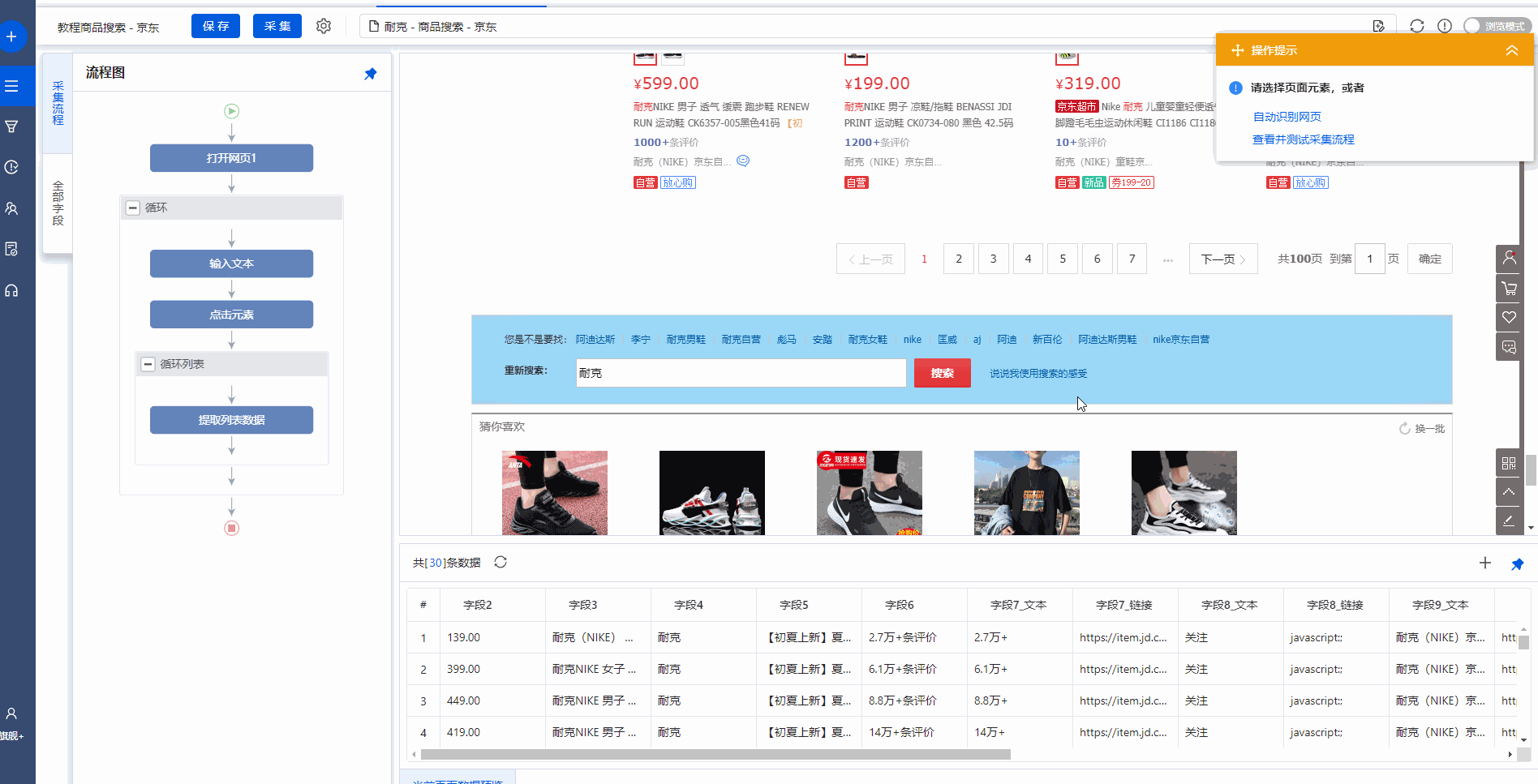Image resolution: width=1538 pixels, height=784 pixels.
Task: Go to page 4 in pagination
Action: click(x=1028, y=259)
